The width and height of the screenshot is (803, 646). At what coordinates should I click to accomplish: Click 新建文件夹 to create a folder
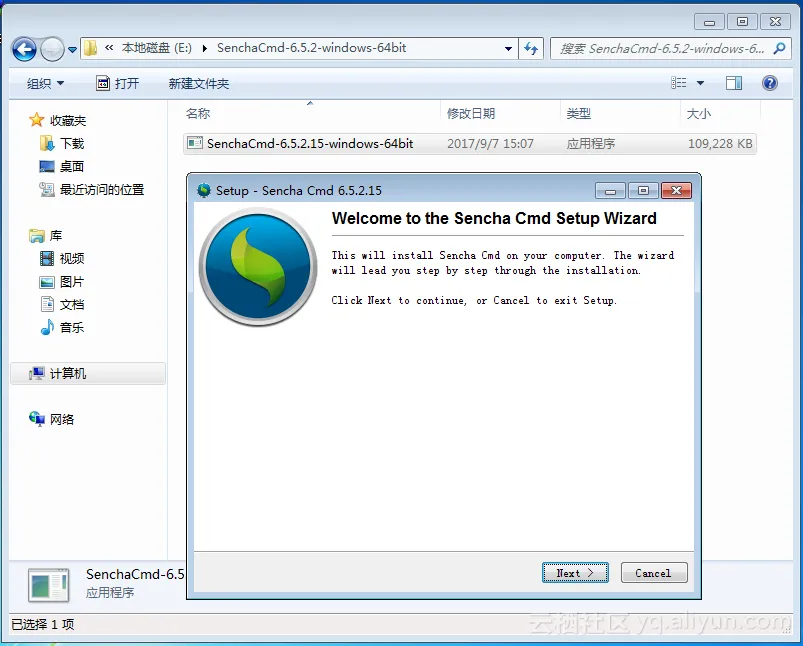point(199,83)
